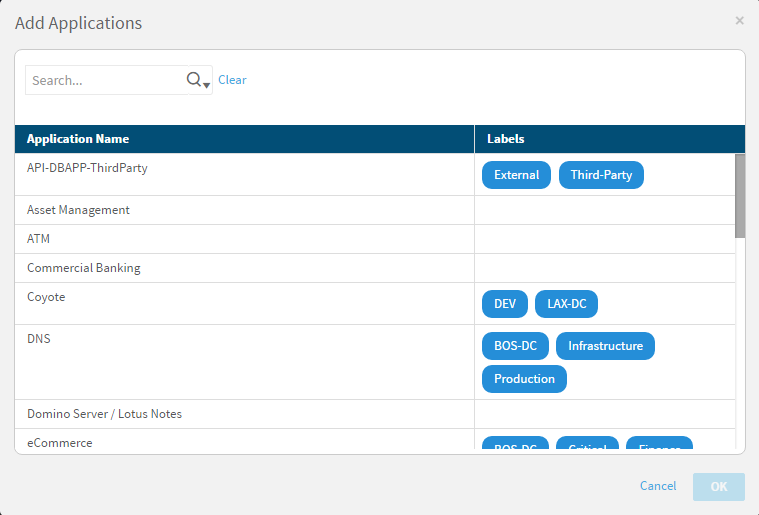Select the Asset Management application
Screen dimensions: 759x515
tap(78, 210)
